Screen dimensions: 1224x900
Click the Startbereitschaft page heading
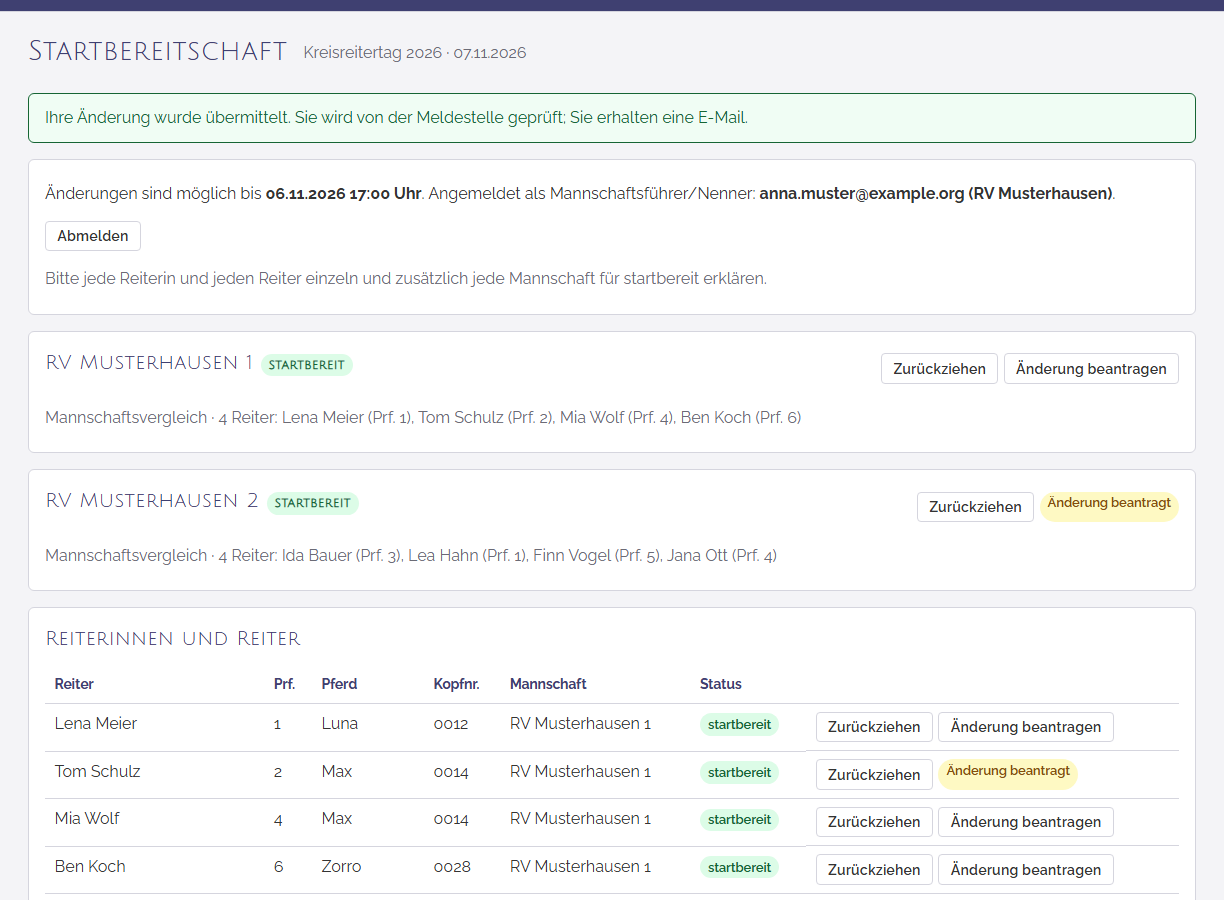point(158,52)
